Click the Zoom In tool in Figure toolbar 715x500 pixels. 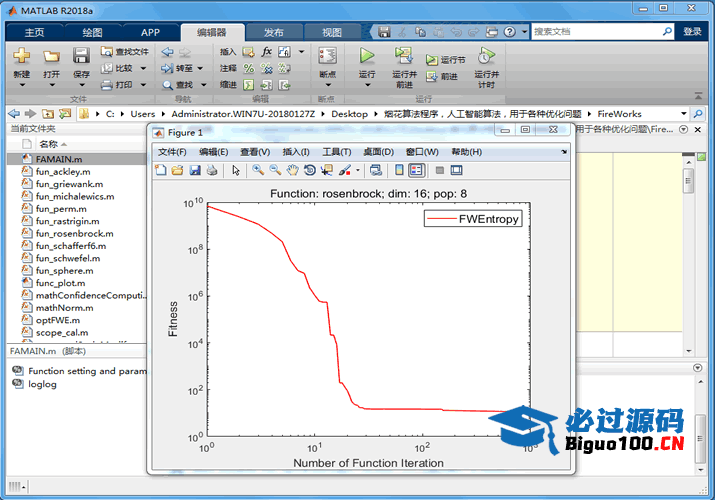click(x=258, y=170)
